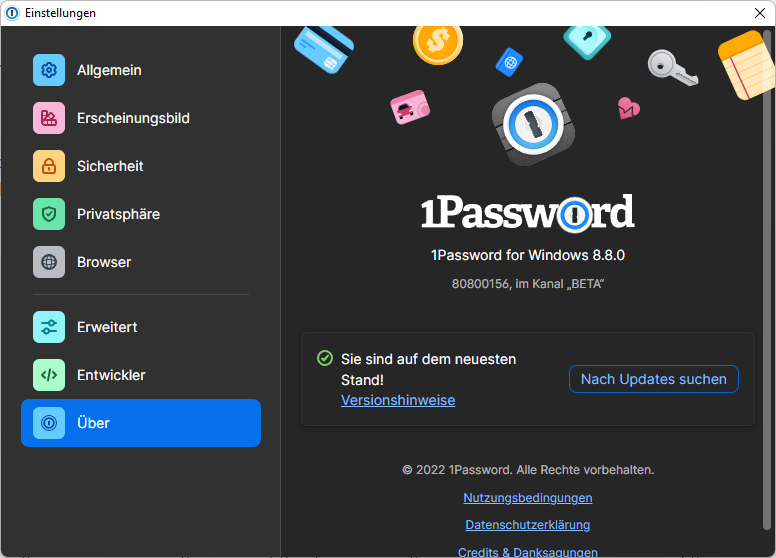Image resolution: width=776 pixels, height=558 pixels.
Task: Click the 1Password icon in title bar
Action: (x=12, y=13)
